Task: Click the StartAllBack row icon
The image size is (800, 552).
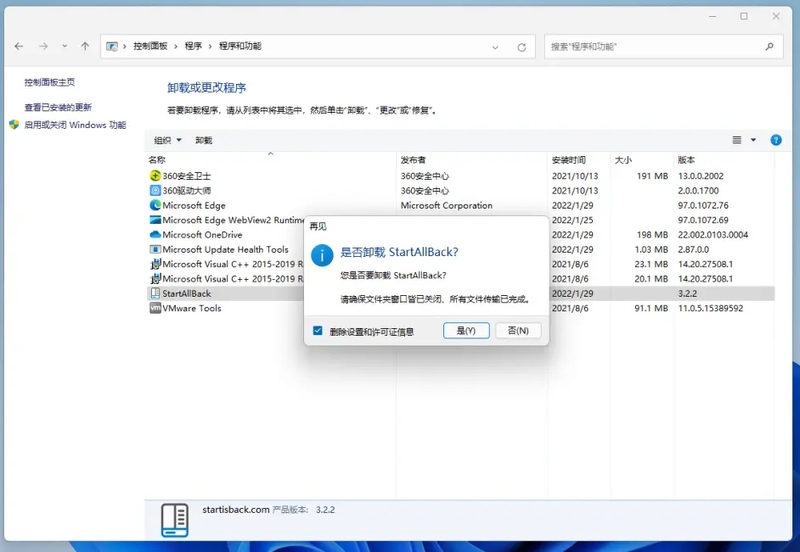Action: (155, 293)
